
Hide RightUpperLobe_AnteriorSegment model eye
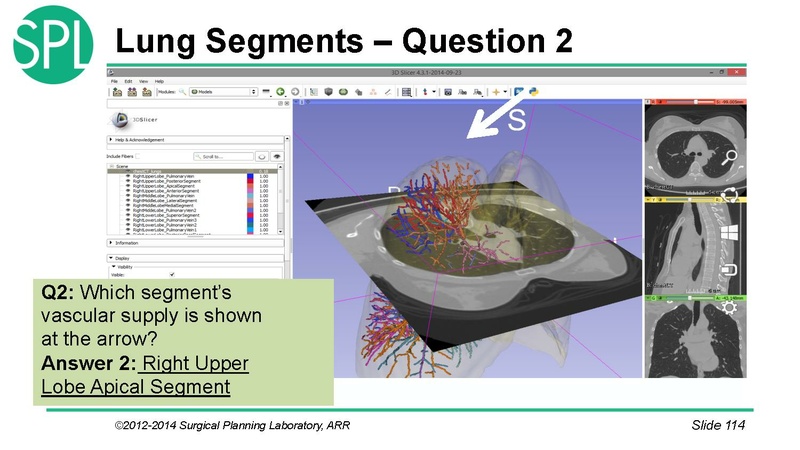click(128, 191)
